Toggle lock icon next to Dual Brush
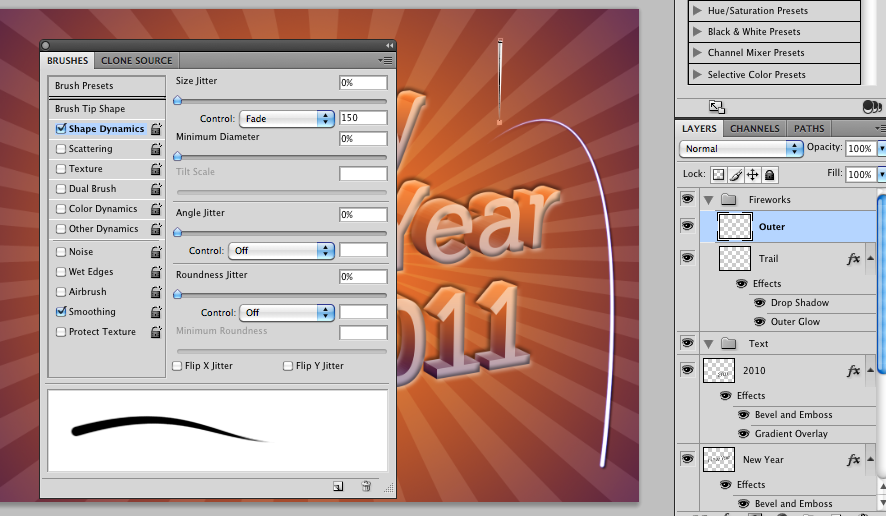This screenshot has height=516, width=886. click(x=156, y=189)
